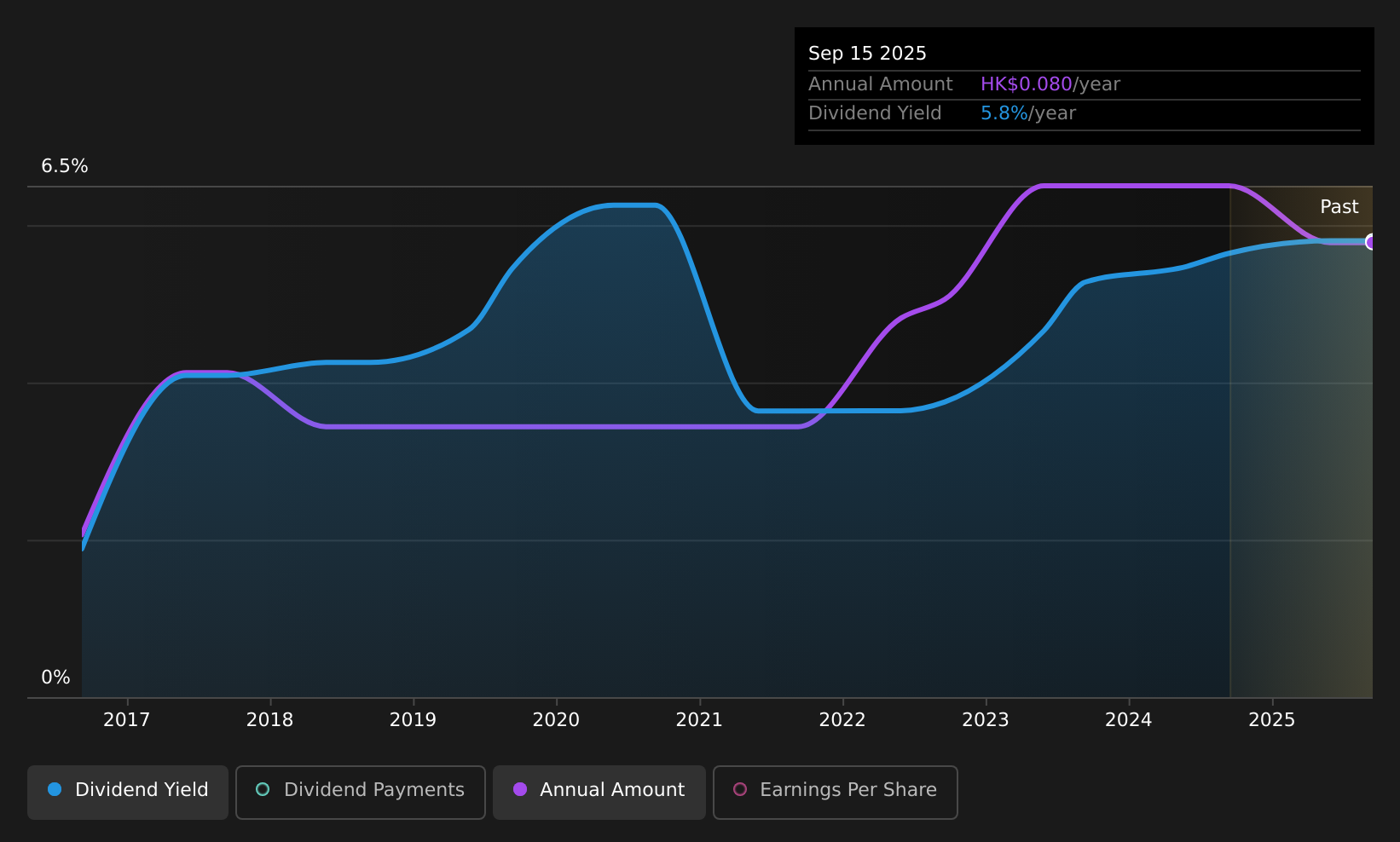
Task: Click the 5.8%/year dividend yield value
Action: pyautogui.click(x=1027, y=113)
